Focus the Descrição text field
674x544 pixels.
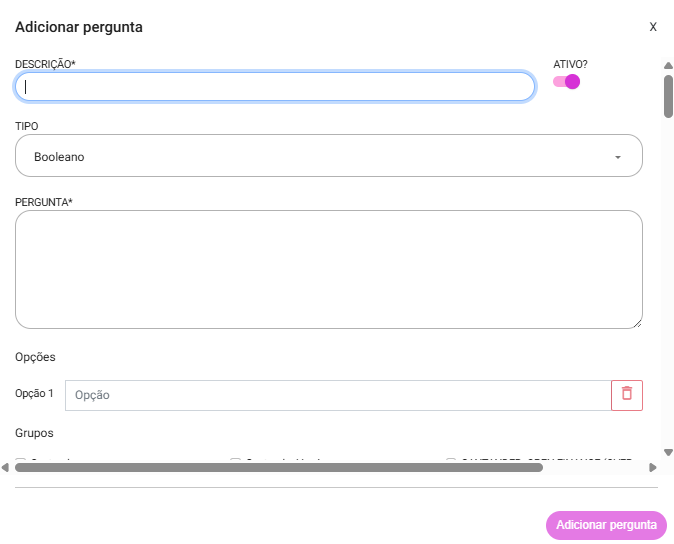(275, 87)
